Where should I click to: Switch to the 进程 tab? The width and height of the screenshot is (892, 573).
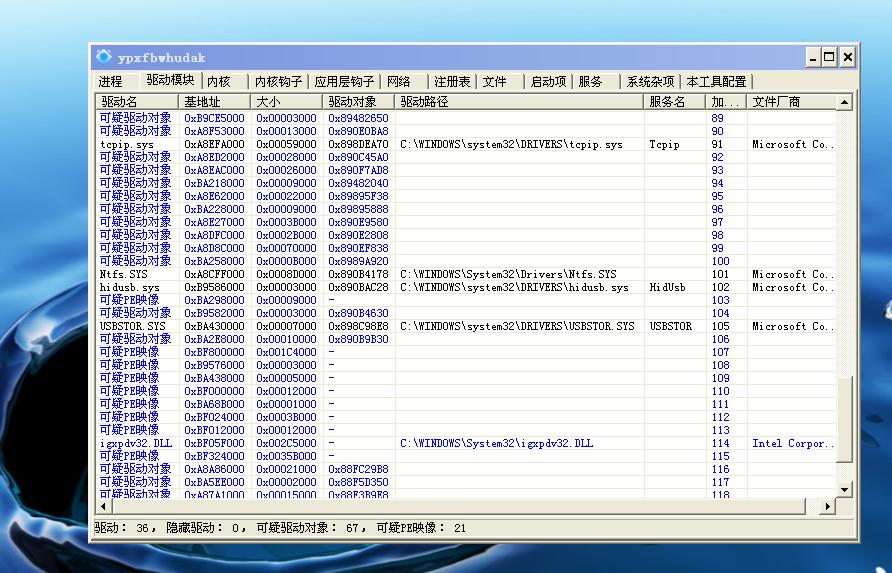coord(110,81)
